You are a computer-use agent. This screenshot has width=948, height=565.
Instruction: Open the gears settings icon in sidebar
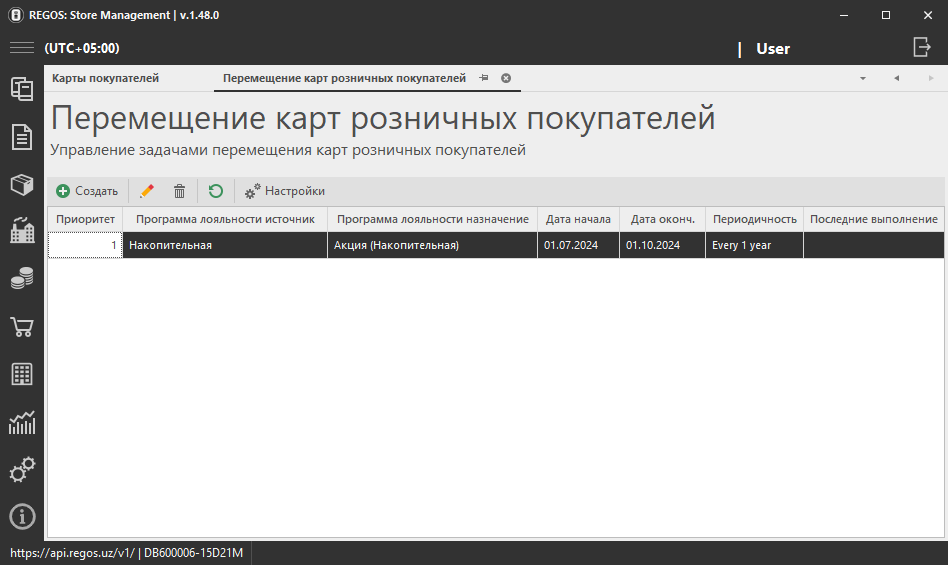tap(22, 469)
